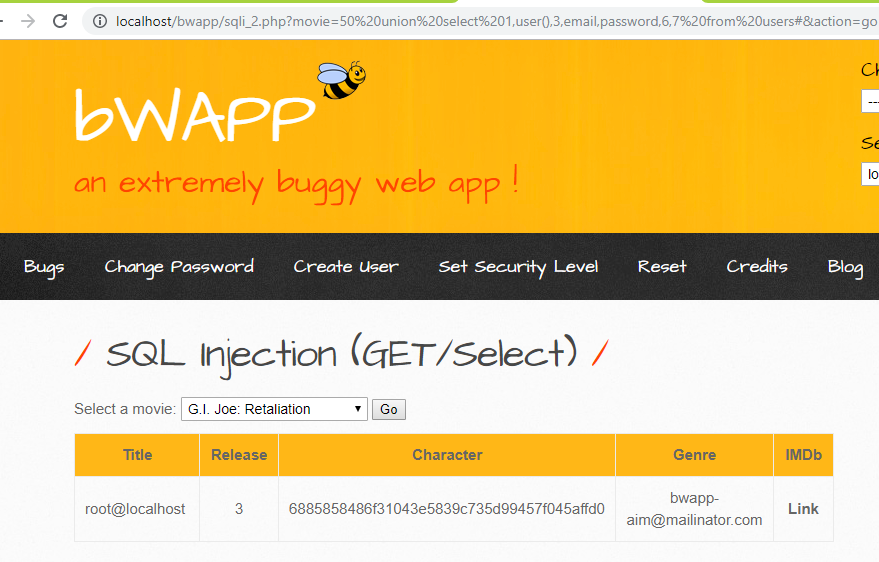Open the partially visible security level dropdown
This screenshot has height=562, width=879.
[870, 174]
